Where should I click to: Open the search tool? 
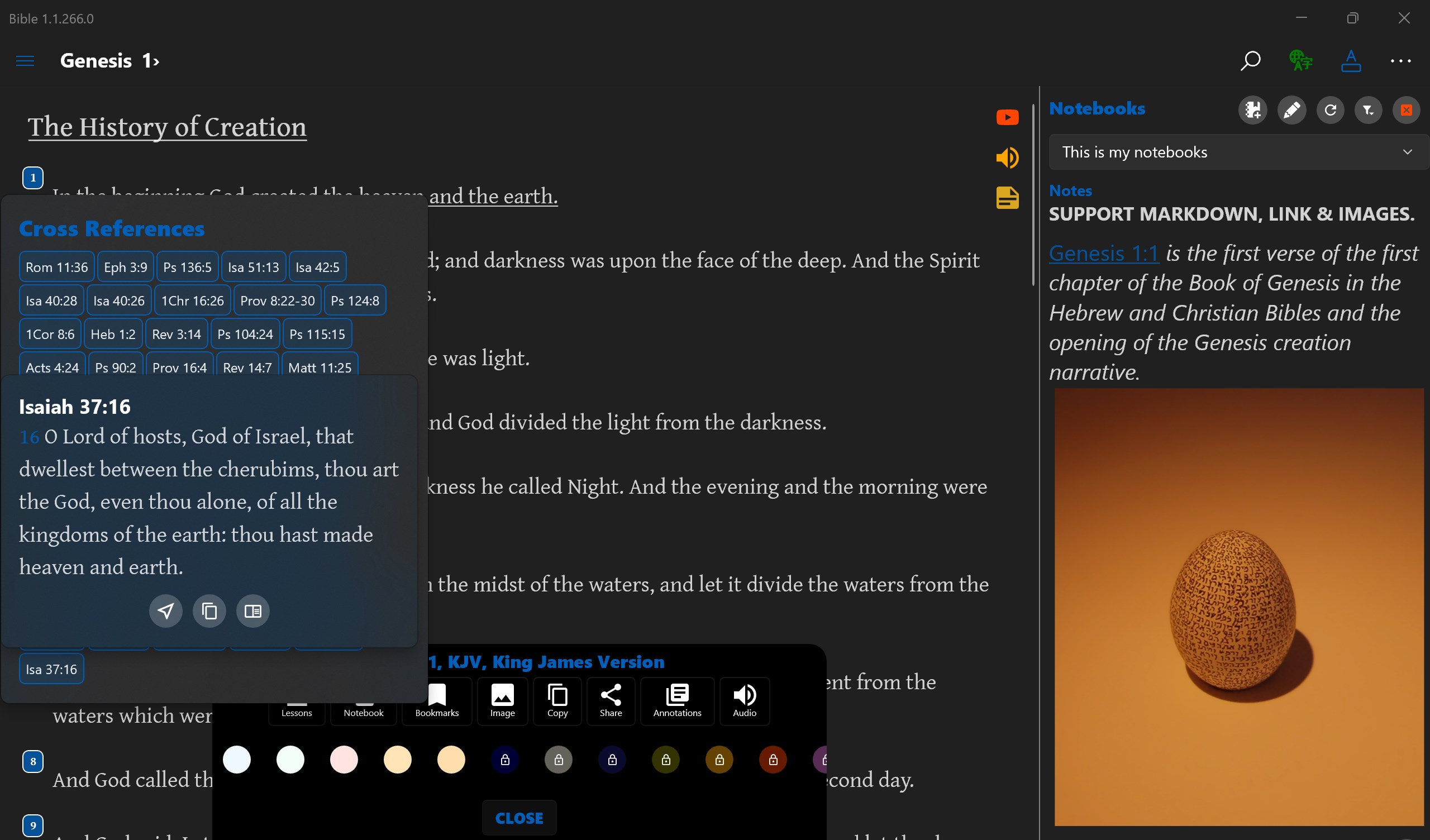pos(1251,61)
